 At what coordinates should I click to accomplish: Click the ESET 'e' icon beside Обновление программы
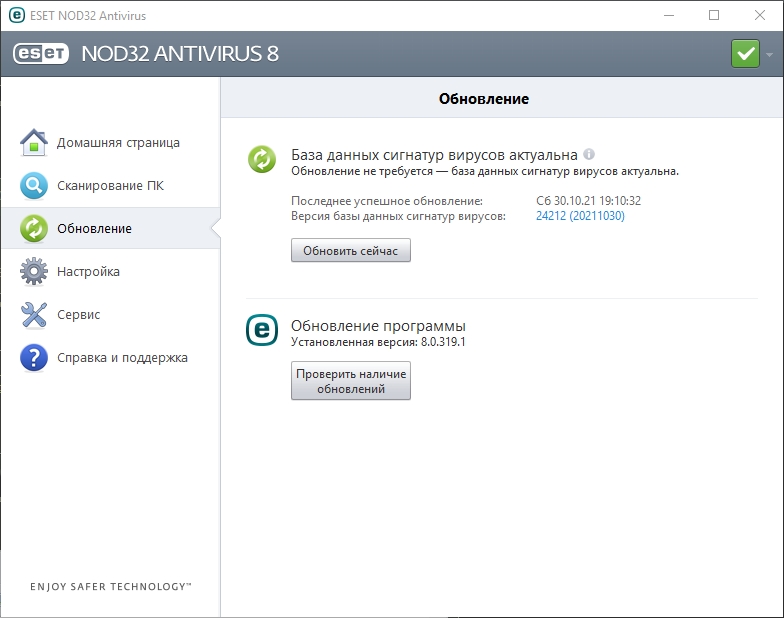coord(262,330)
